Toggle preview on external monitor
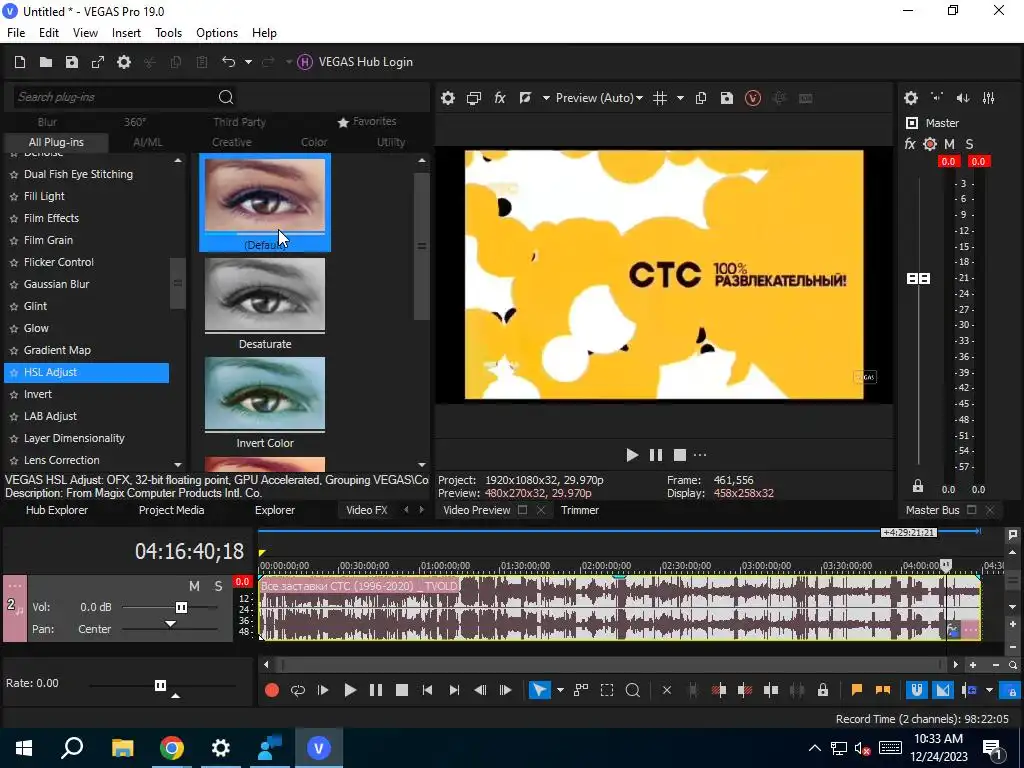The width and height of the screenshot is (1024, 768). (473, 98)
